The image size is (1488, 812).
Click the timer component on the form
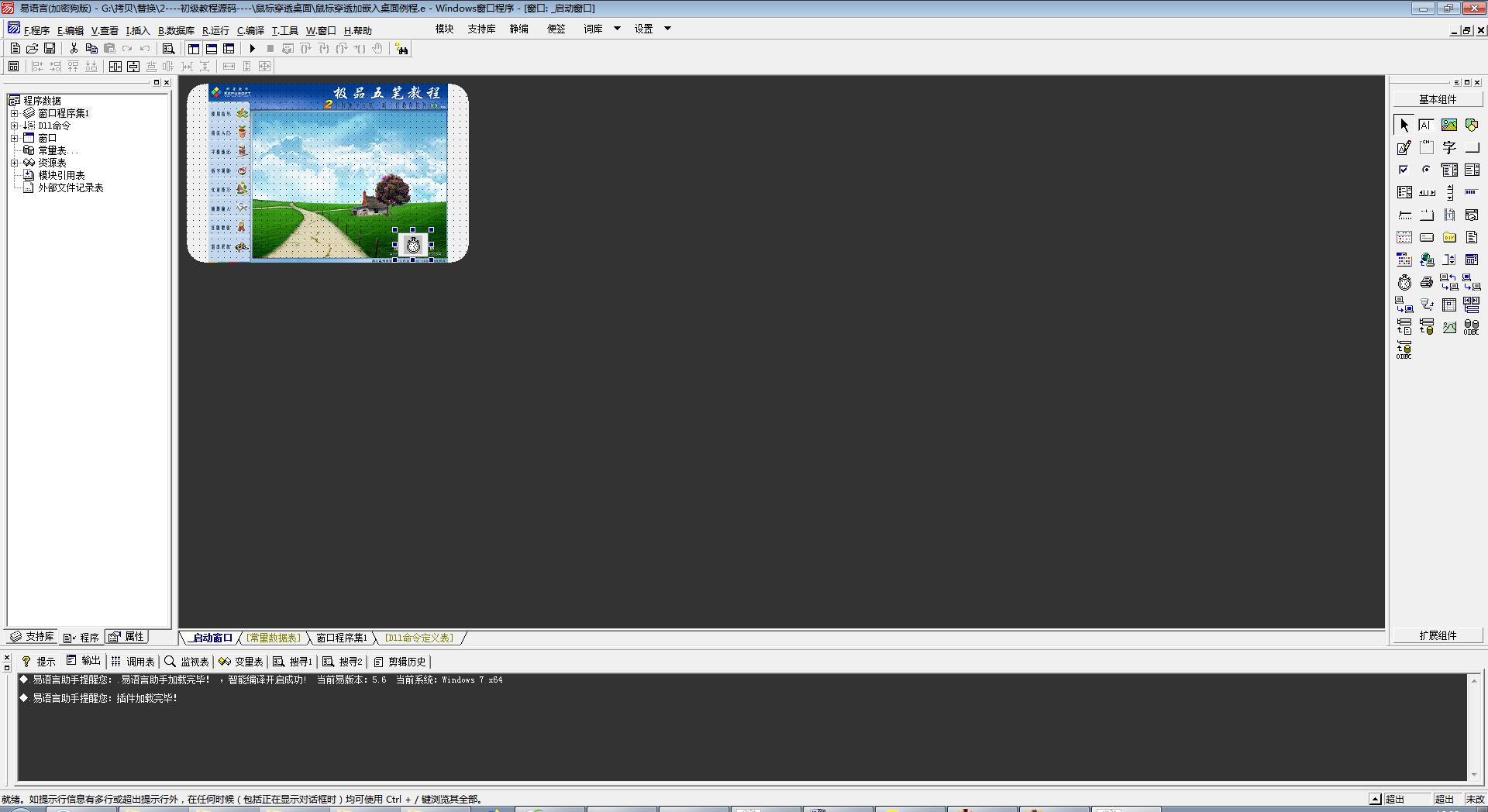[x=413, y=246]
